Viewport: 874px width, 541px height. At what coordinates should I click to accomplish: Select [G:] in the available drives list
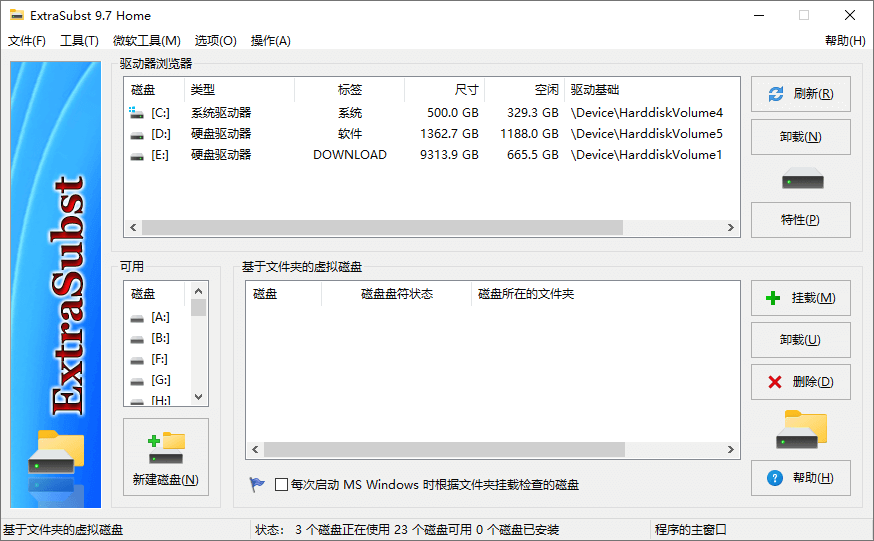pos(161,380)
